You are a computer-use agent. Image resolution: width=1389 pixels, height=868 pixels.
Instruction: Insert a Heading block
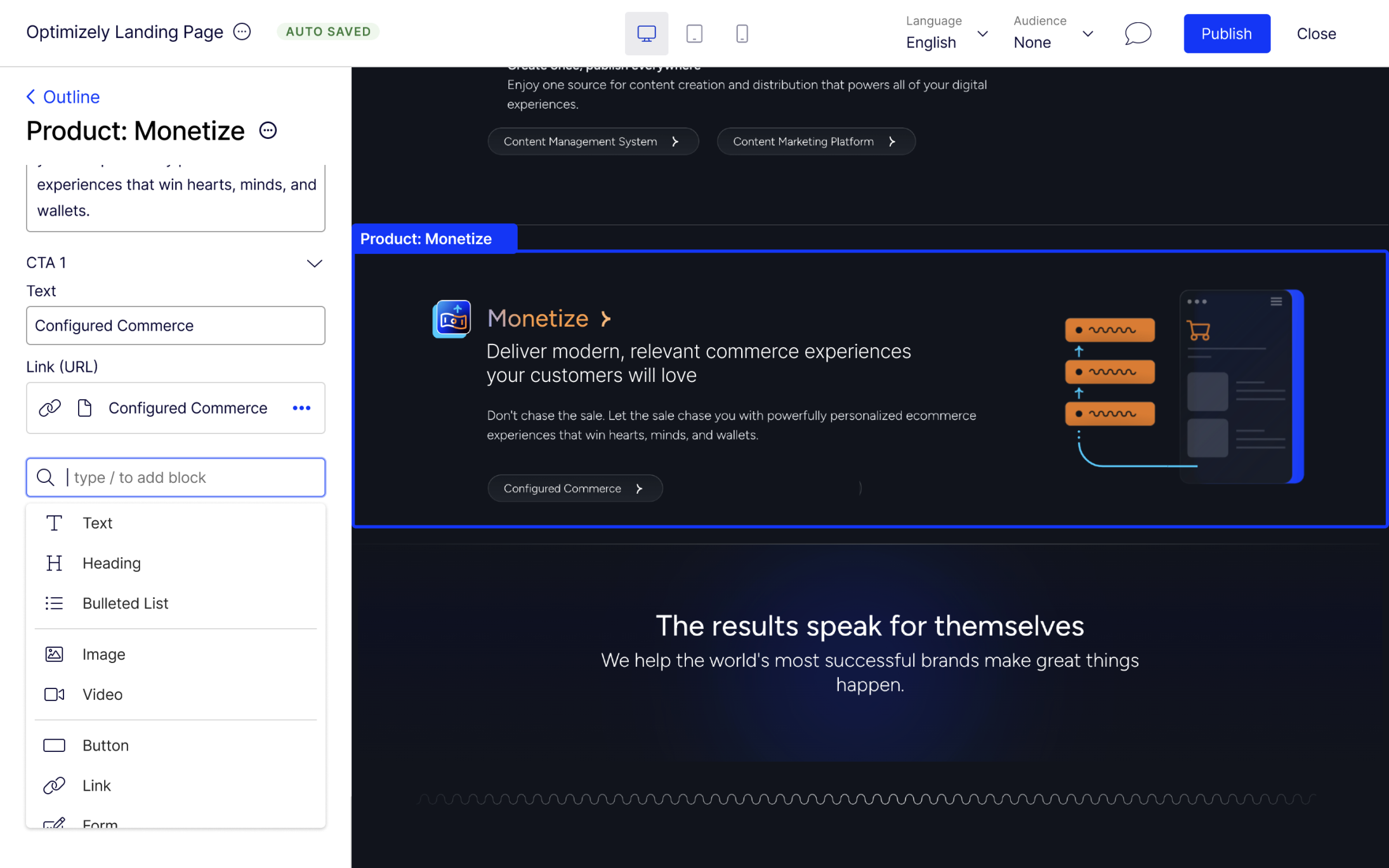(112, 563)
